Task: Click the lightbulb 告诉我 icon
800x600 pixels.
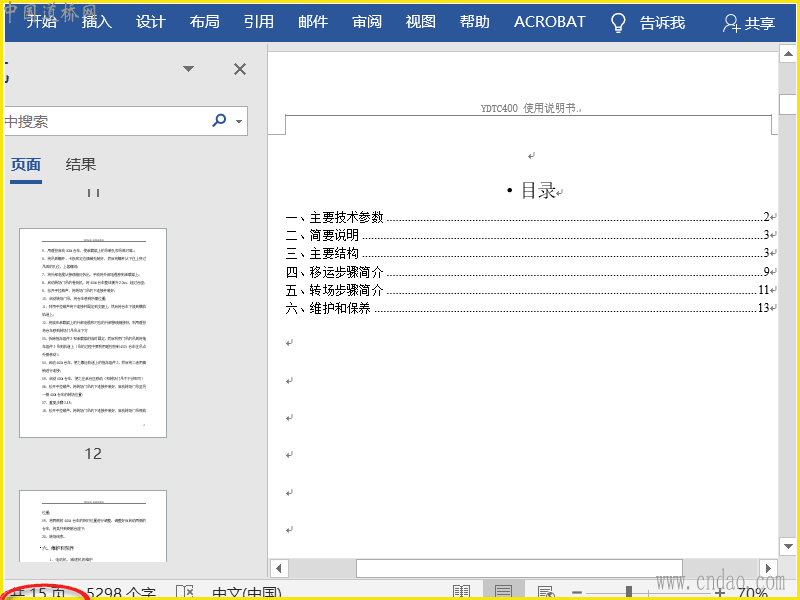Action: point(618,23)
